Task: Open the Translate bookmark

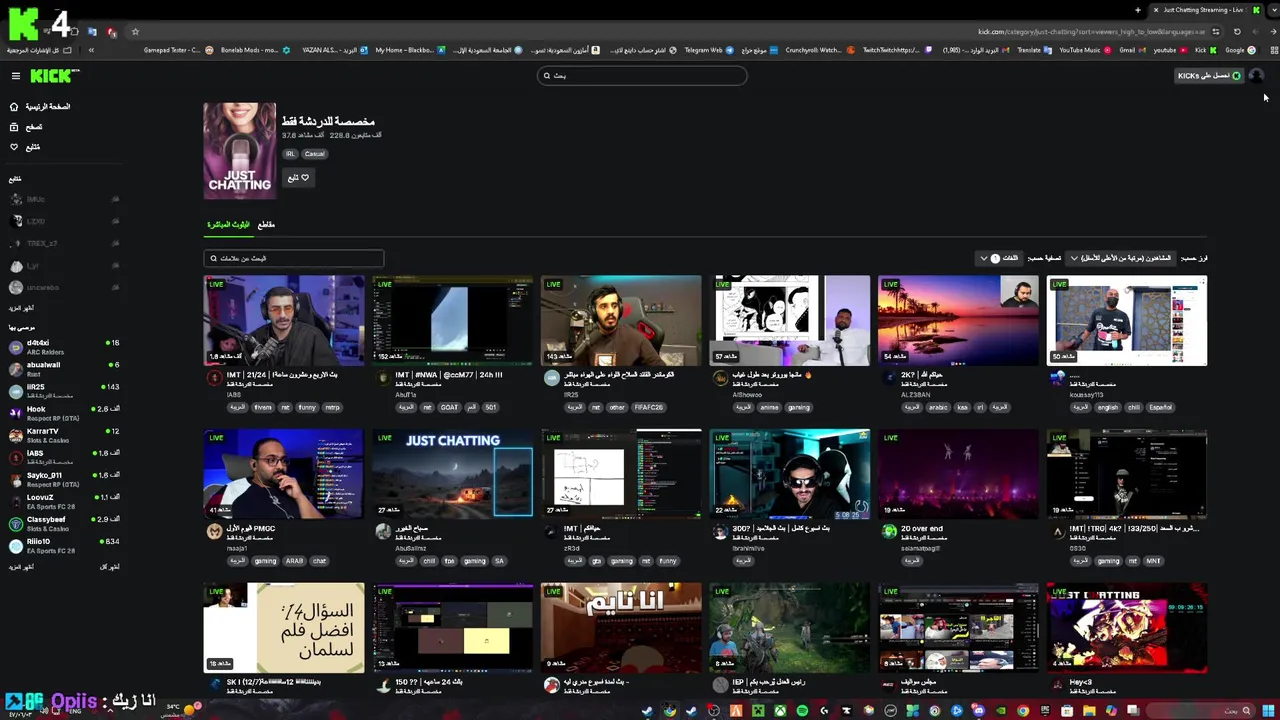Action: click(x=1034, y=50)
